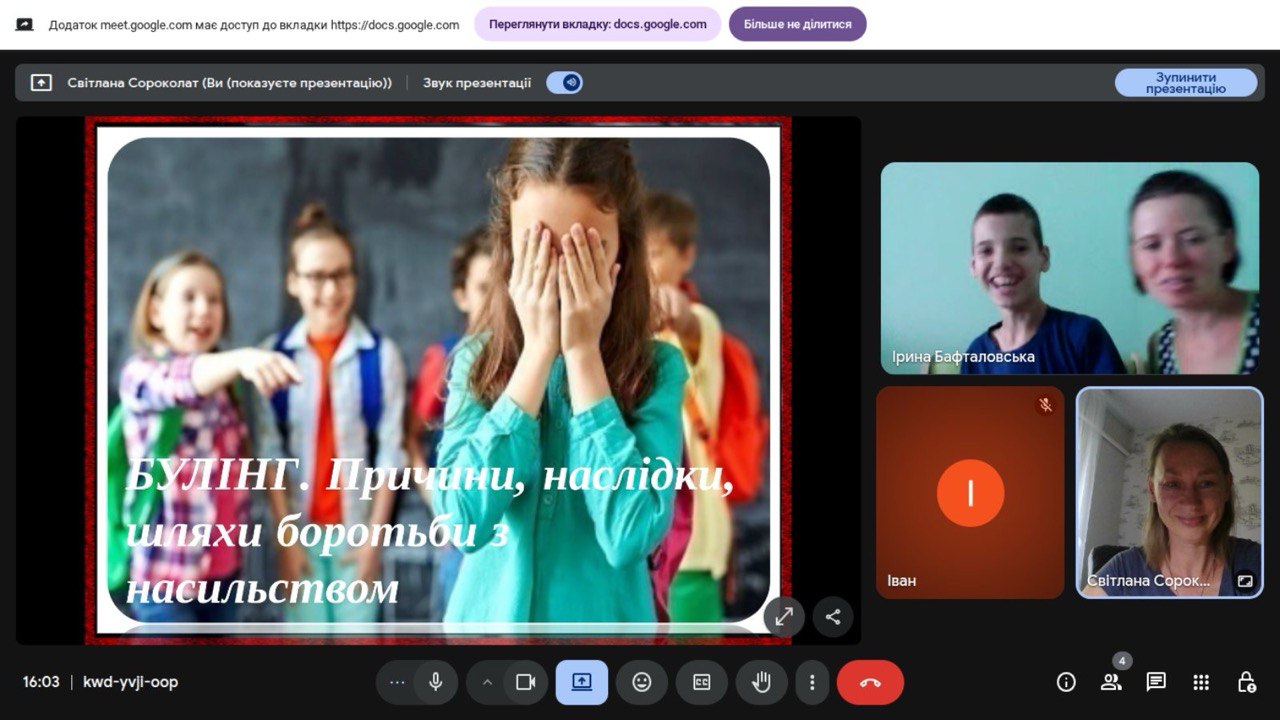Image resolution: width=1280 pixels, height=720 pixels.
Task: Open the chat panel
Action: coord(1156,682)
